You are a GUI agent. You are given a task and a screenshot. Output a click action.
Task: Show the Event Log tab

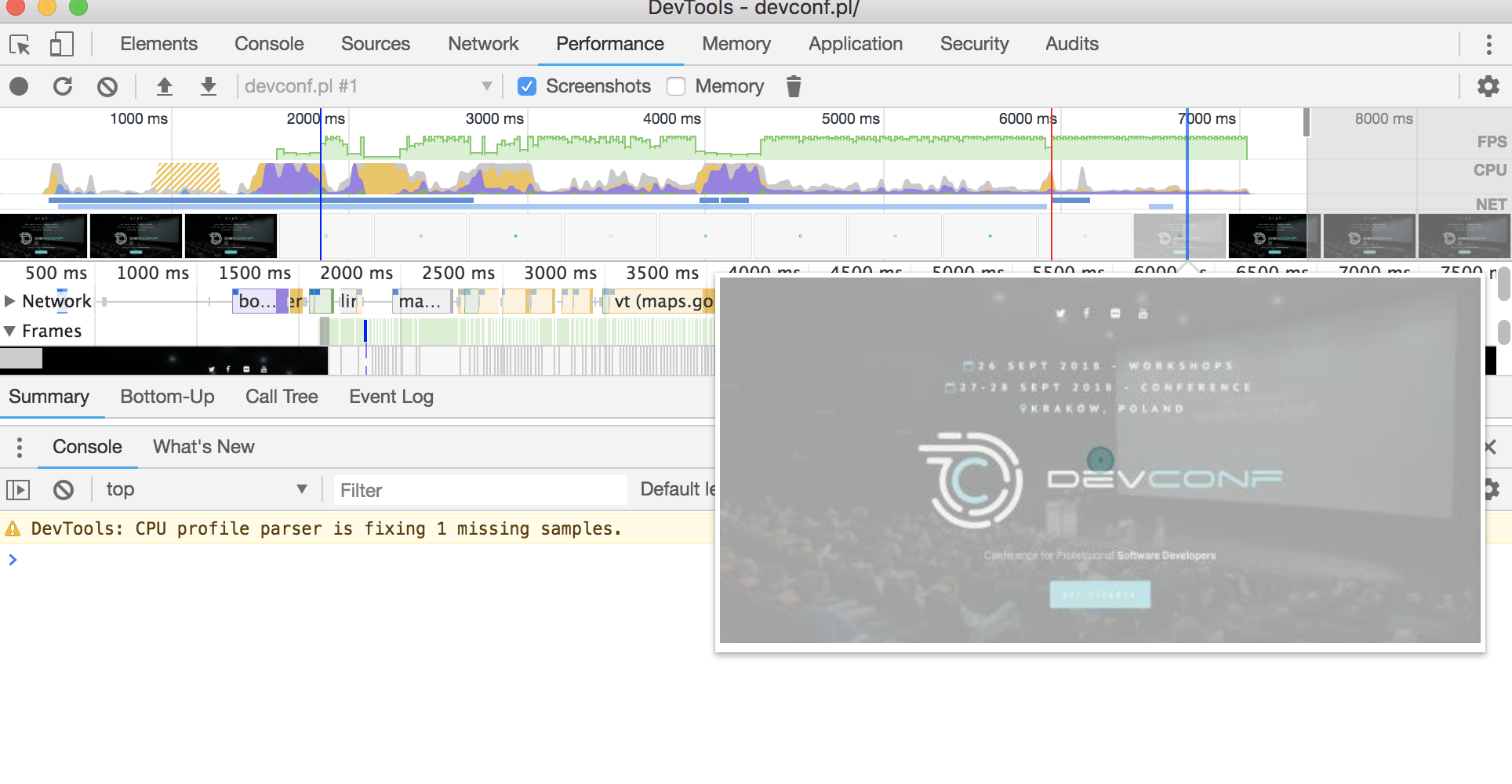click(x=391, y=397)
